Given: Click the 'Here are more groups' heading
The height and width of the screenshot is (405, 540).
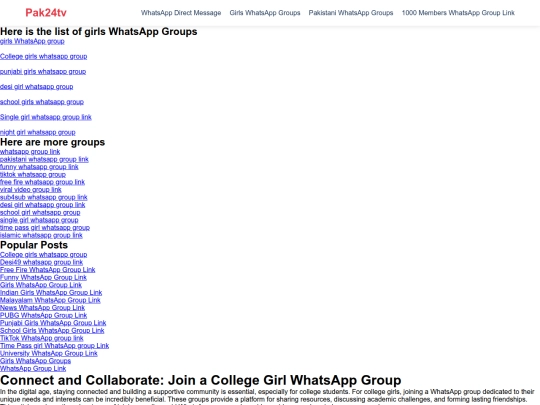Looking at the screenshot, I should click(52, 142).
